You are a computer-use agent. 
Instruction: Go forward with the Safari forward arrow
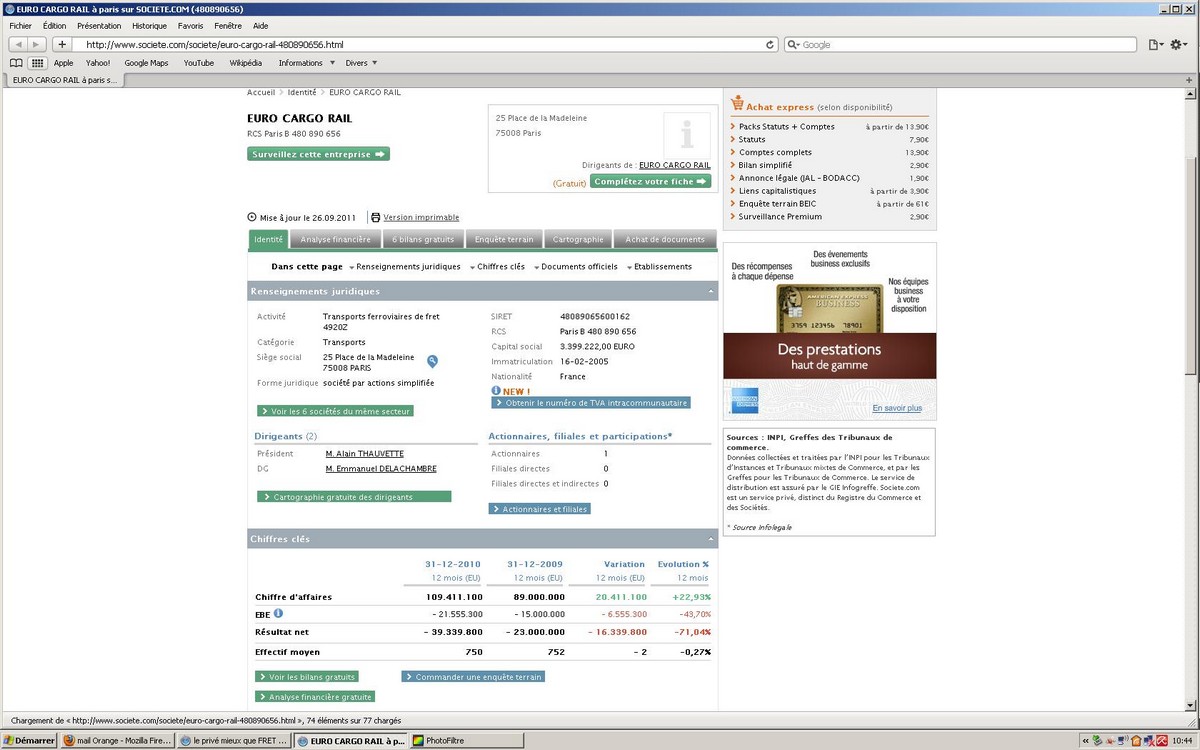tap(37, 44)
